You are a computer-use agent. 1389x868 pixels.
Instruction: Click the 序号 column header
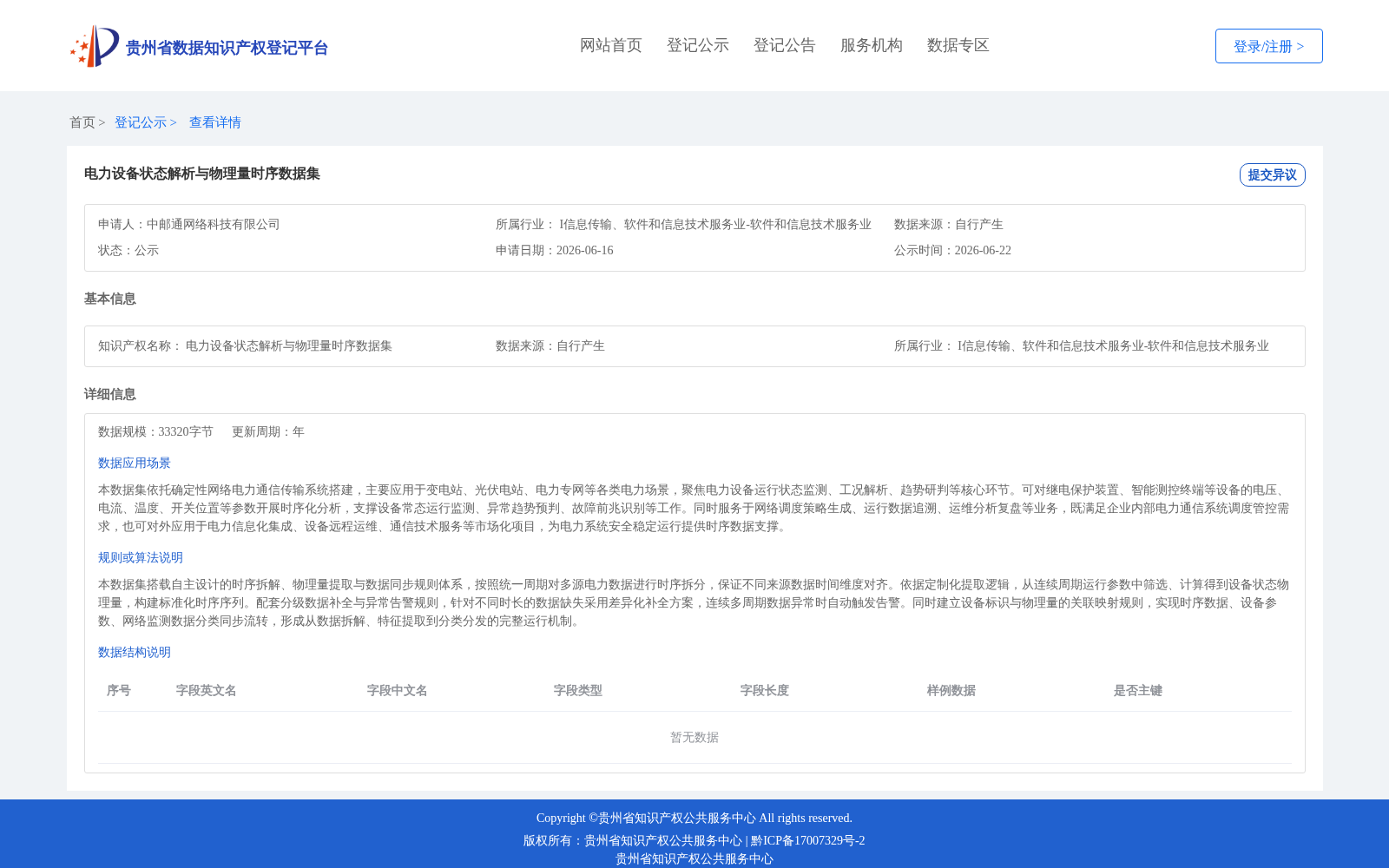coord(119,690)
